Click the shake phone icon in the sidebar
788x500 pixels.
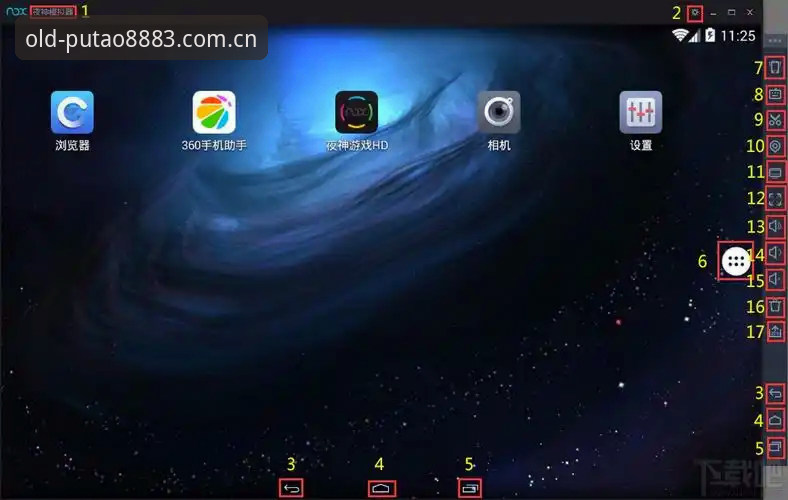775,67
